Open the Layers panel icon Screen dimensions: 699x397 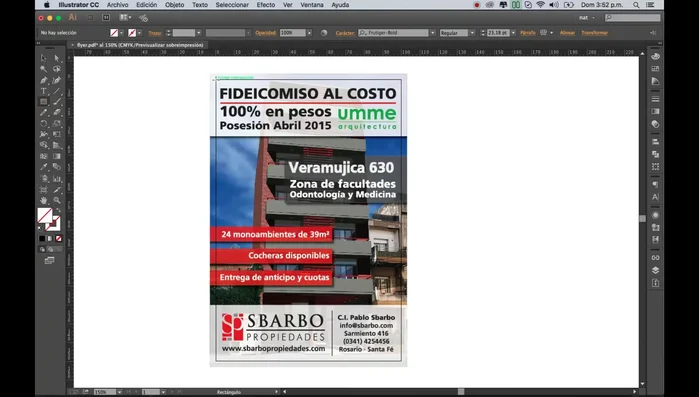(655, 270)
